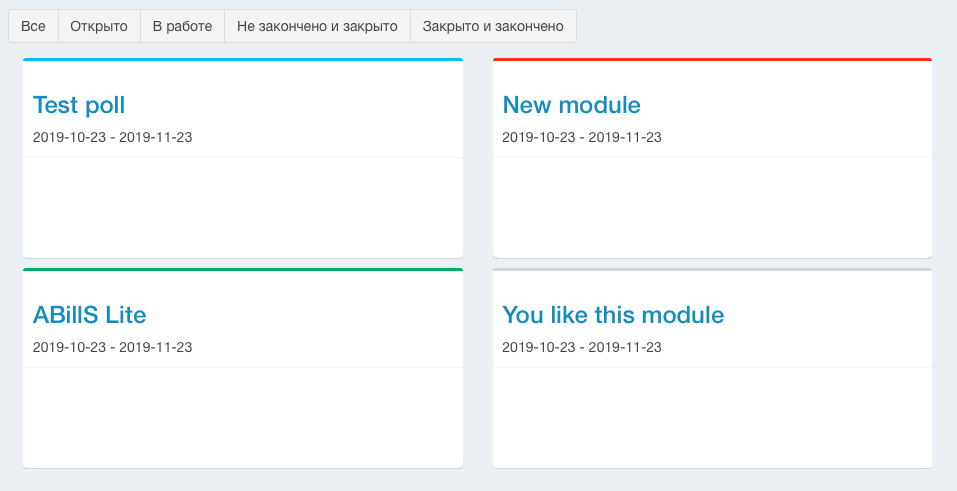
Task: Click the blue top border of Test poll card
Action: point(242,60)
